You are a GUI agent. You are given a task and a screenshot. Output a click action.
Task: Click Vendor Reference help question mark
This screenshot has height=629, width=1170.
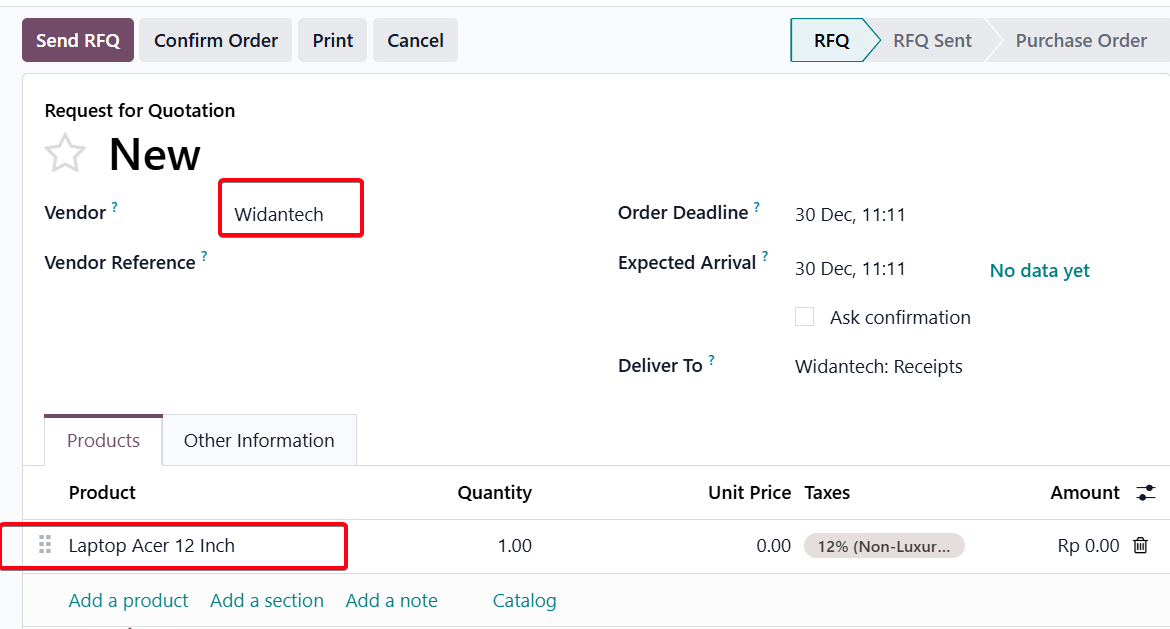pos(204,258)
